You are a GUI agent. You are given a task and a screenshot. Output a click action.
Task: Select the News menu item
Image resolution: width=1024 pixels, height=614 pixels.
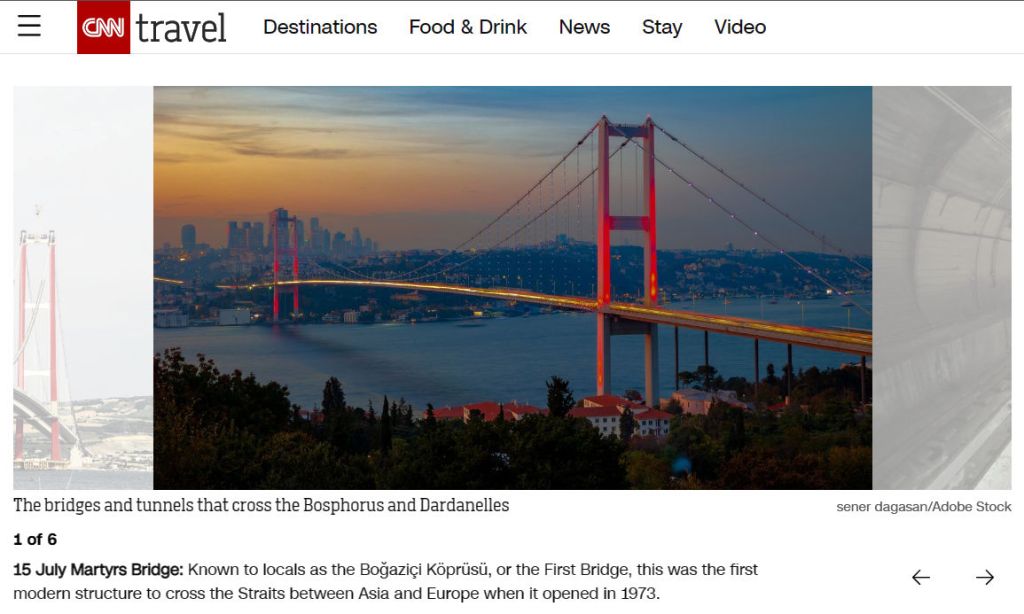point(584,27)
